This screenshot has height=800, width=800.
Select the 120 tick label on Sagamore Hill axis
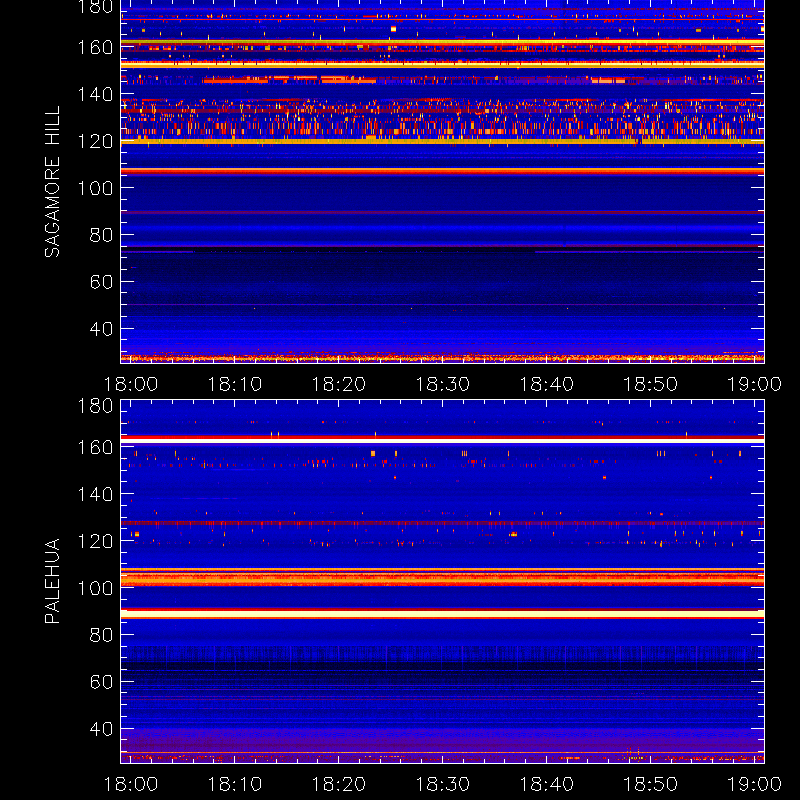tap(95, 141)
